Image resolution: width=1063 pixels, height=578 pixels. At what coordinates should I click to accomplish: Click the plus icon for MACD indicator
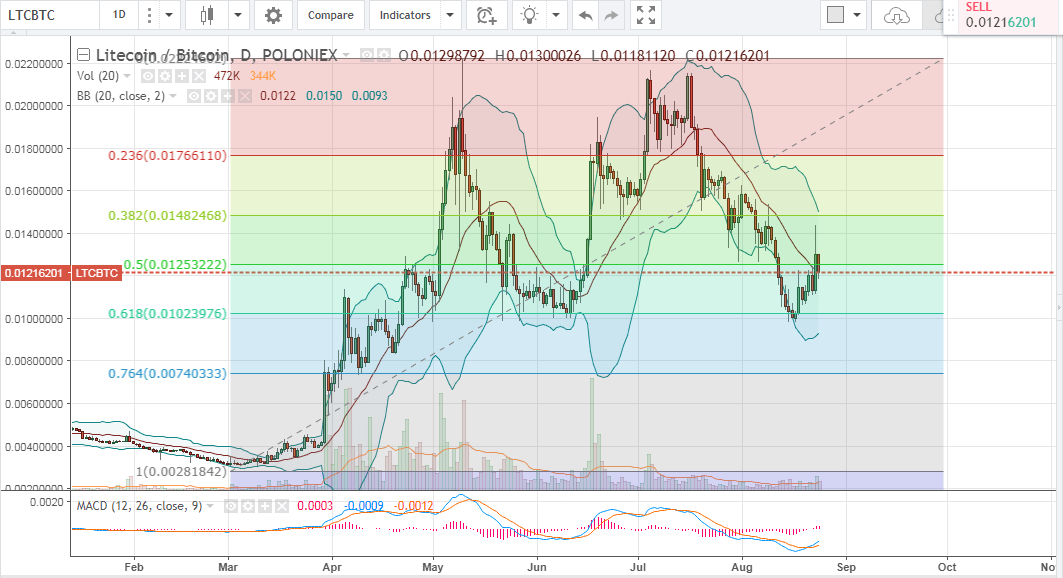pos(265,506)
